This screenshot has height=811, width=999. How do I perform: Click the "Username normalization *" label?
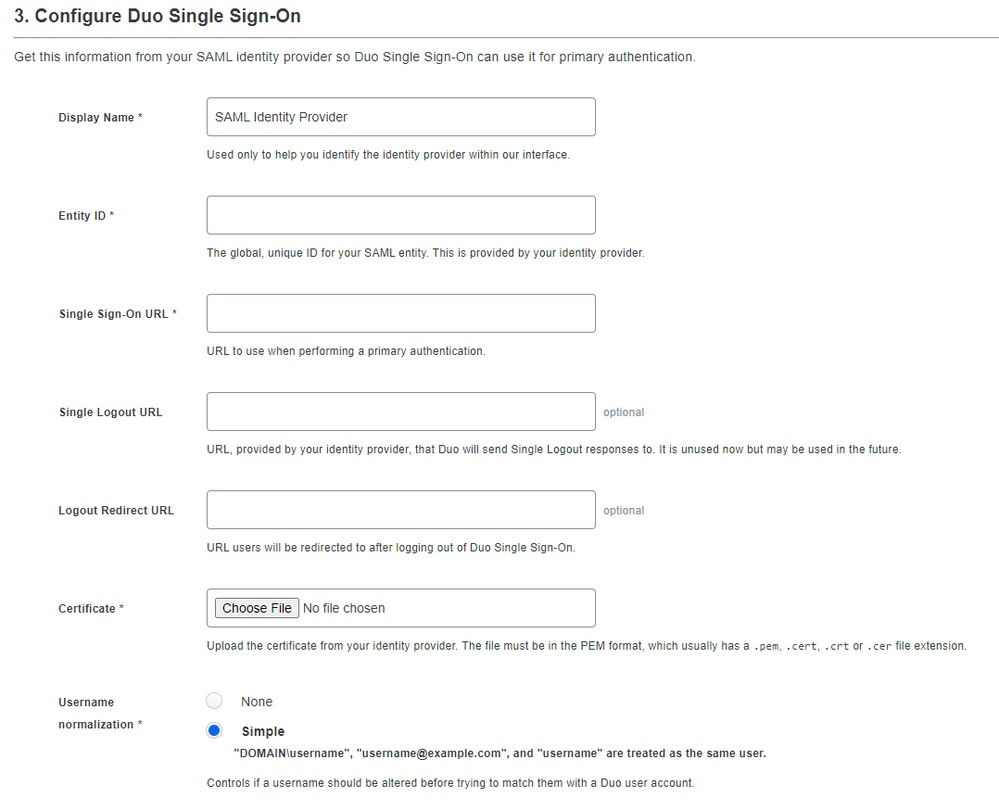point(100,713)
